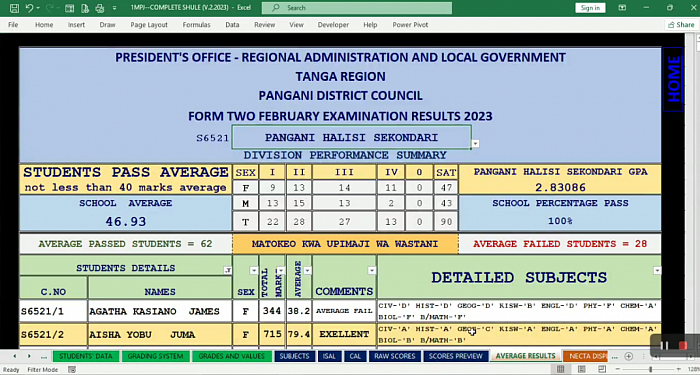
Task: Open the Developer ribbon tab
Action: pyautogui.click(x=333, y=25)
